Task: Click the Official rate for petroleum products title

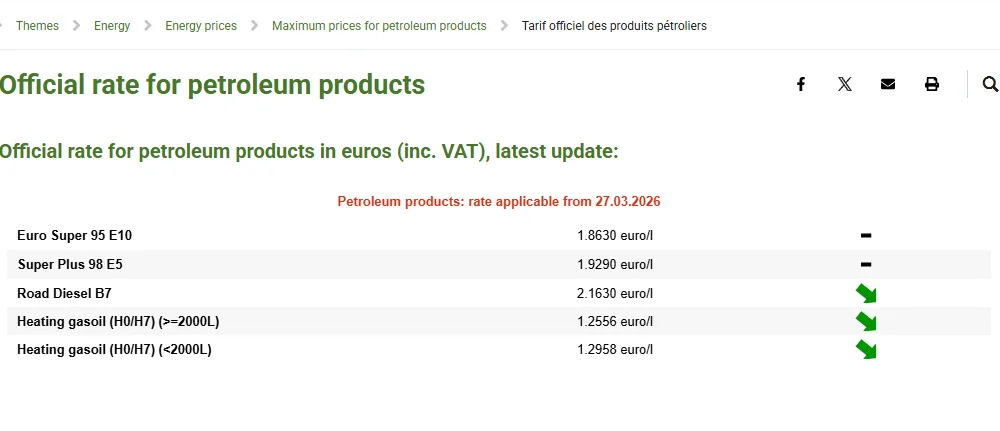Action: [x=212, y=84]
